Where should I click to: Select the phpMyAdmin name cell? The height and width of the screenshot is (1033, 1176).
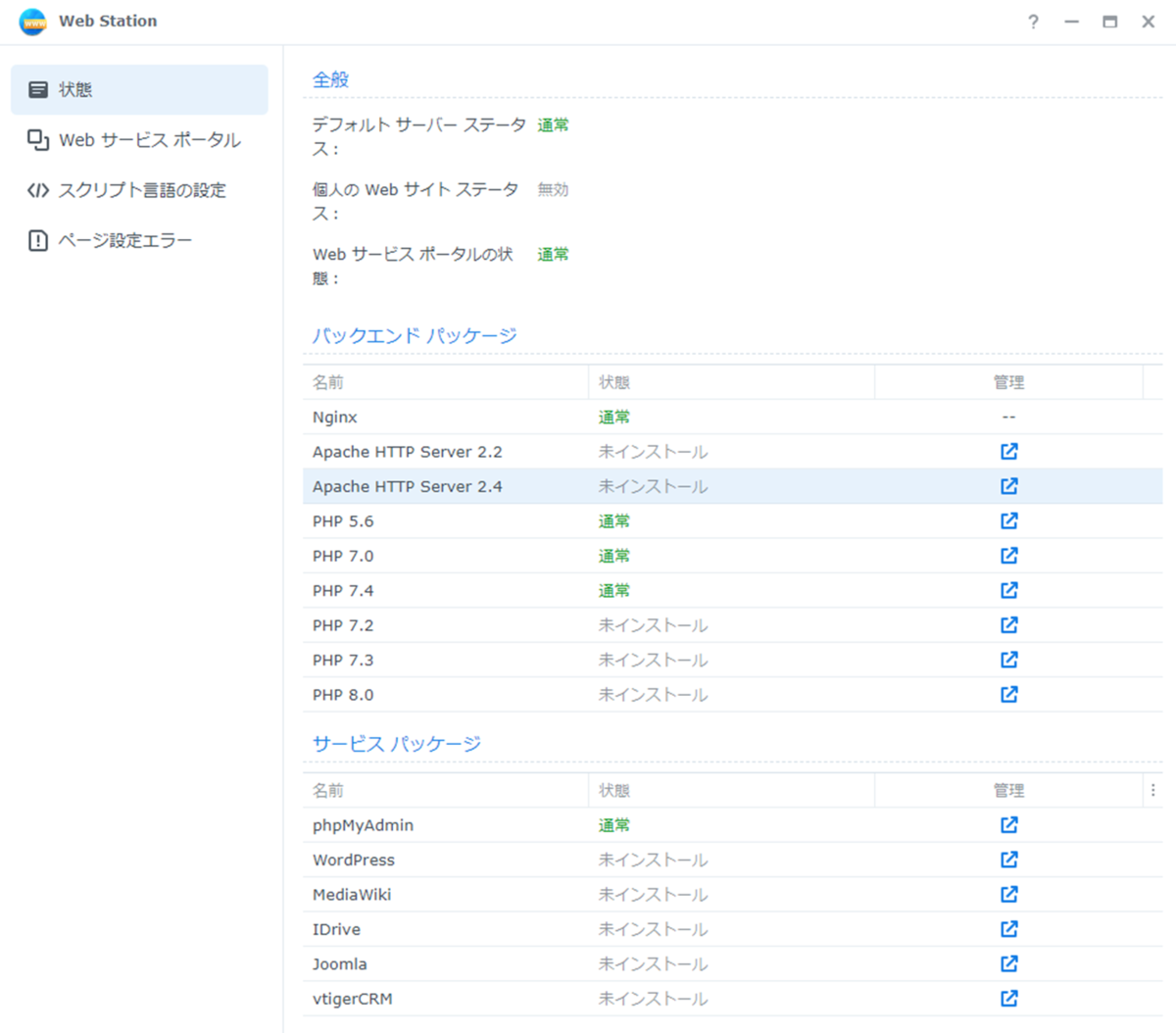click(x=363, y=825)
